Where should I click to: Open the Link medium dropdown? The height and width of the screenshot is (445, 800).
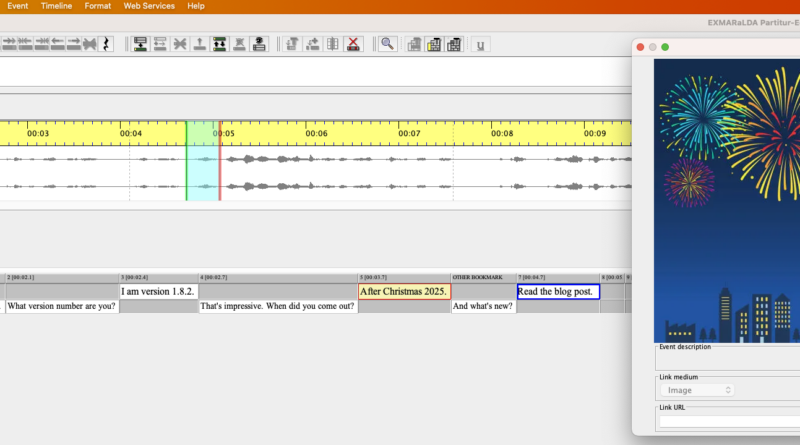pos(695,390)
